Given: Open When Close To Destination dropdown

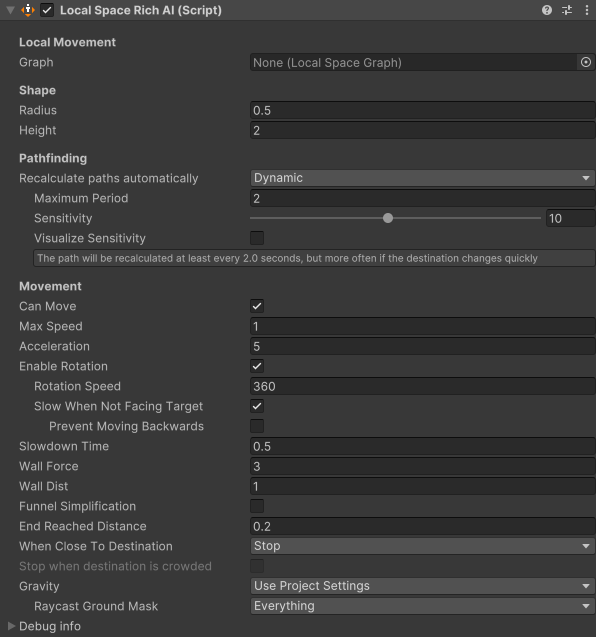Looking at the screenshot, I should pos(423,546).
